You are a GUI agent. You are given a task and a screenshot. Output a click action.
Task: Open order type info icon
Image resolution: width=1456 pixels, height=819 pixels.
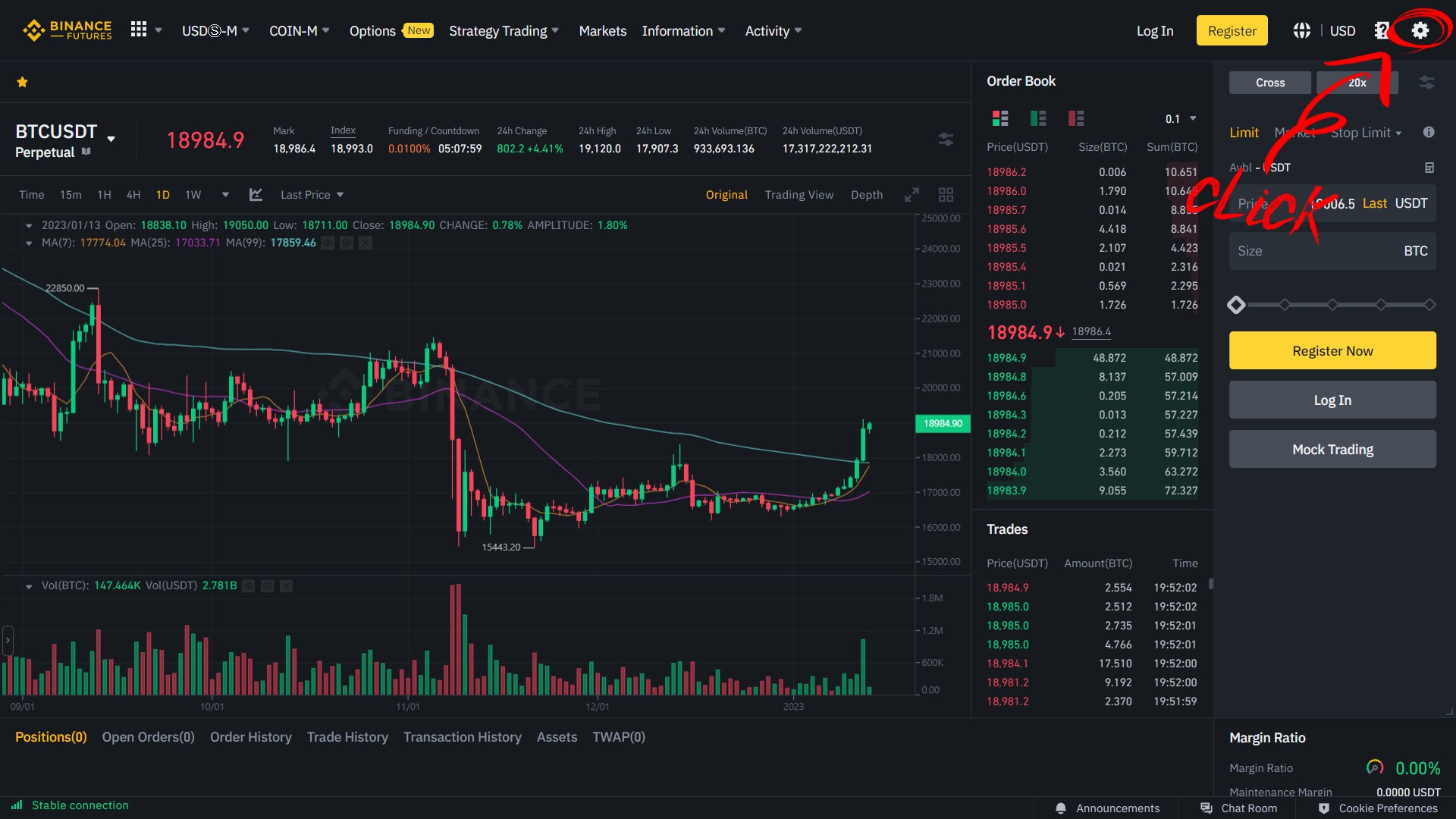pyautogui.click(x=1429, y=132)
